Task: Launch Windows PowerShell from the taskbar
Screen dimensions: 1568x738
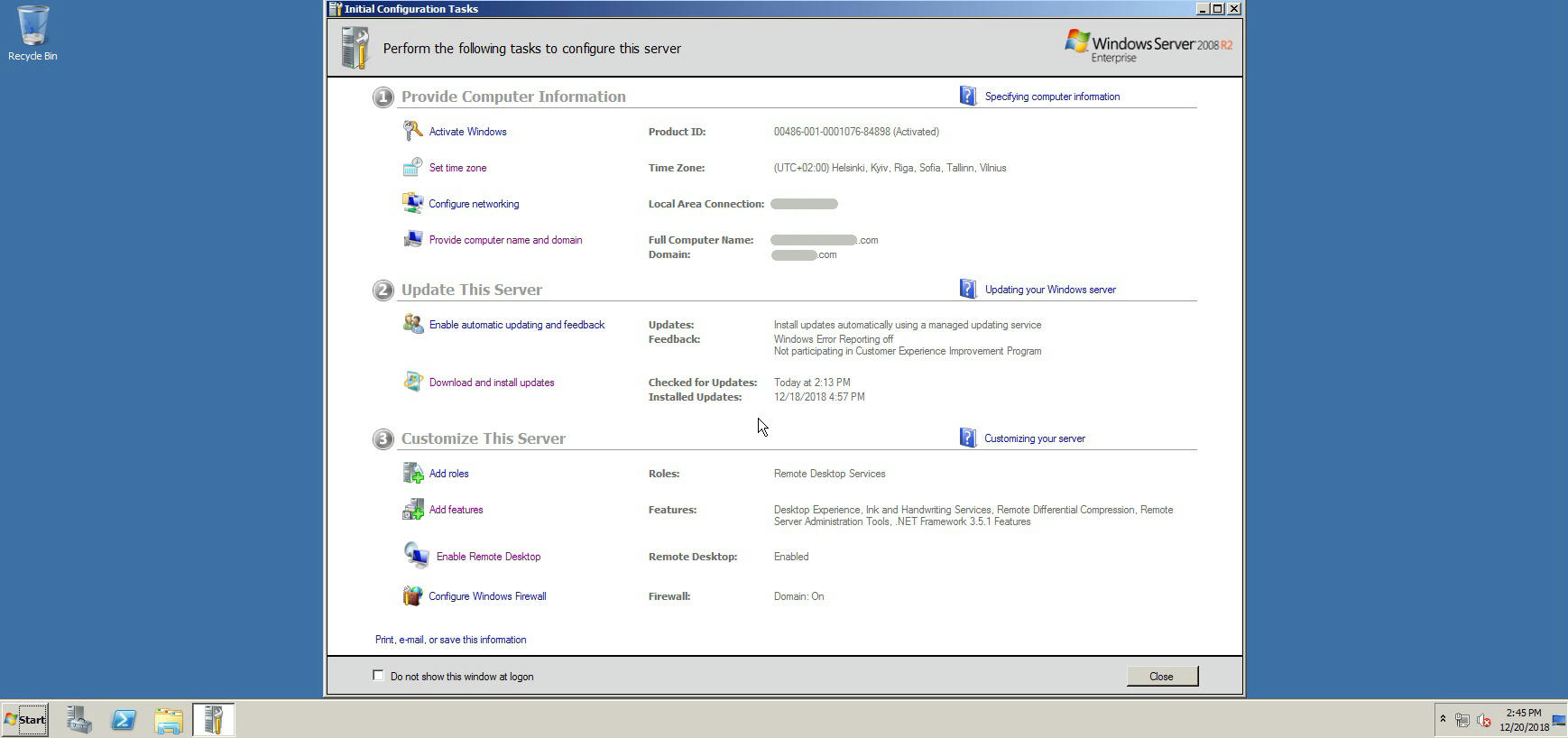Action: 124,720
